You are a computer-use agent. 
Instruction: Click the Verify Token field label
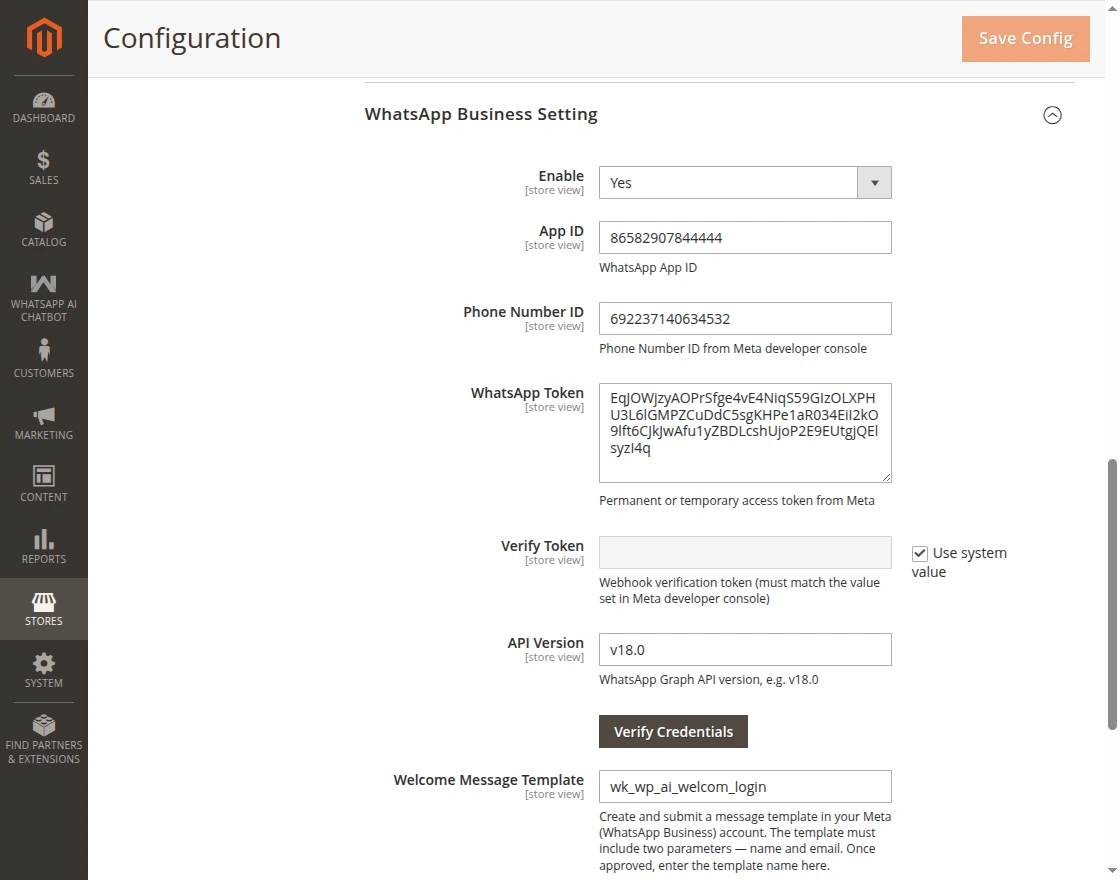pos(542,546)
